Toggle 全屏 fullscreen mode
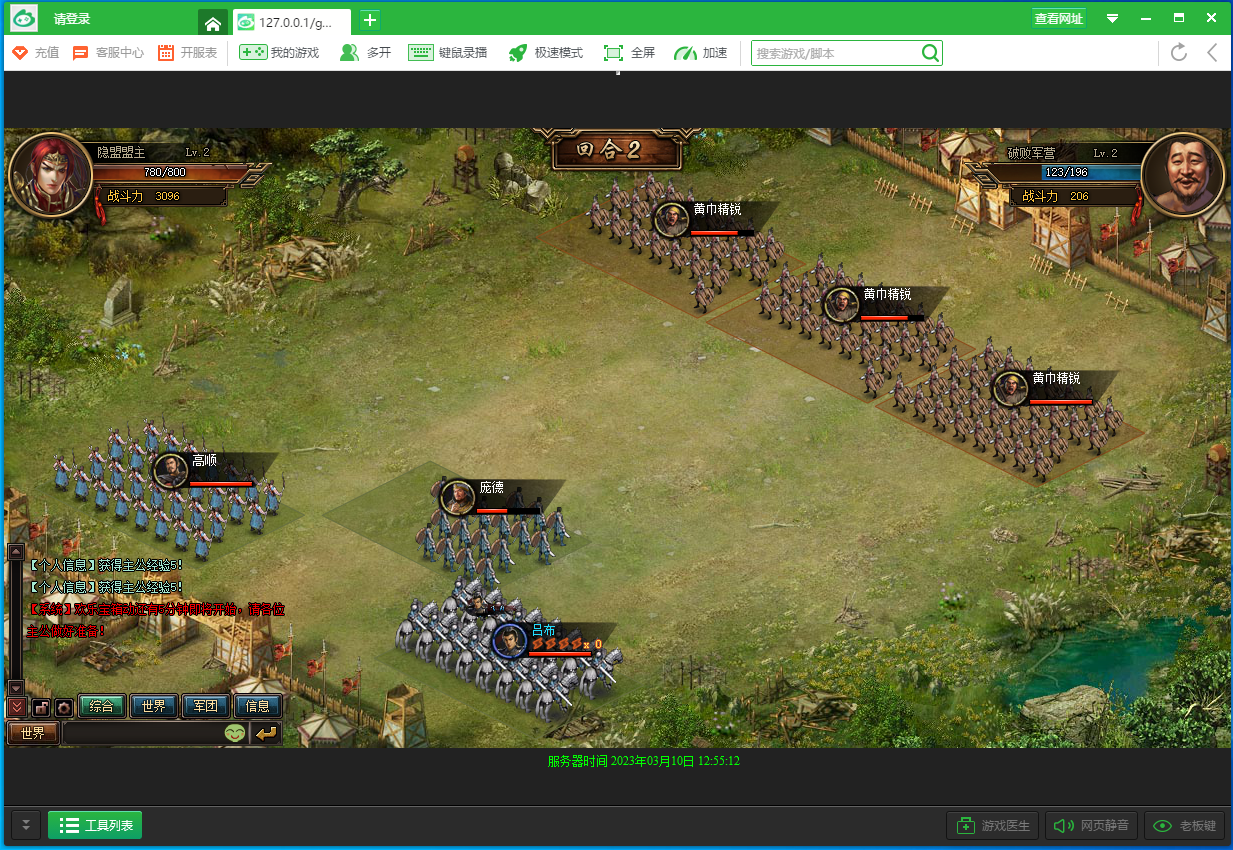This screenshot has height=850, width=1233. point(629,53)
